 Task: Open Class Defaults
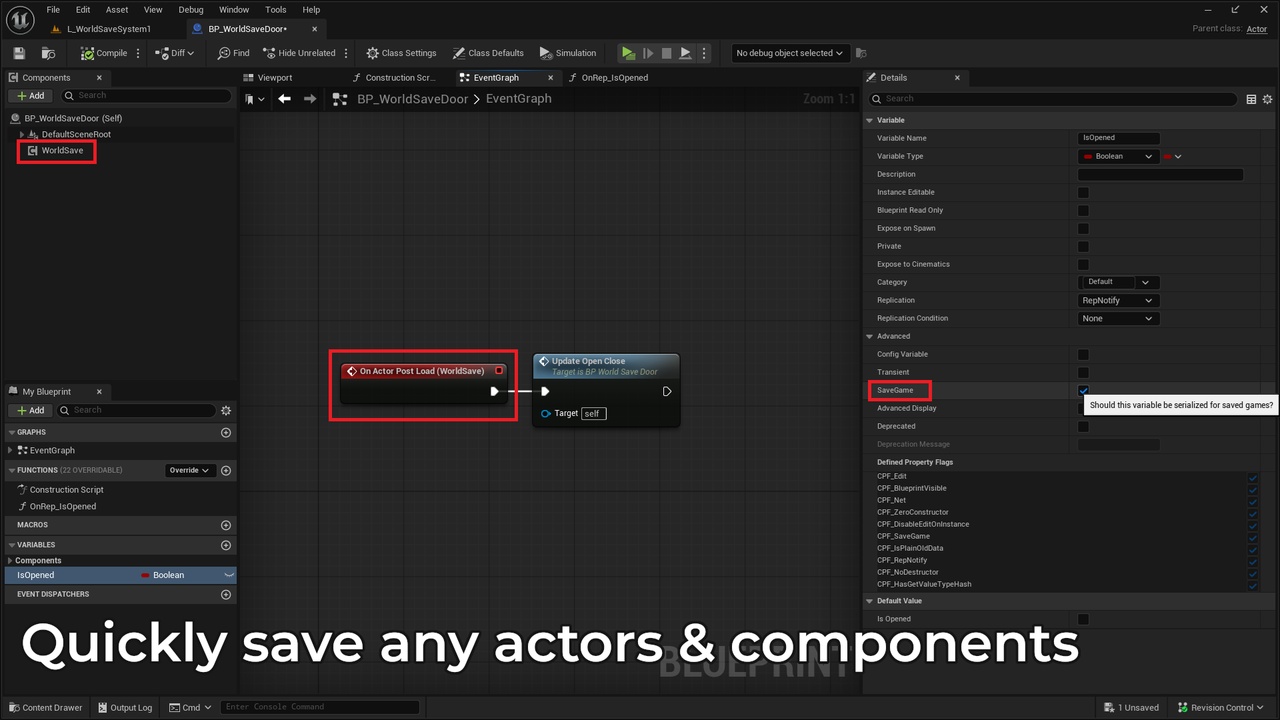pyautogui.click(x=488, y=53)
